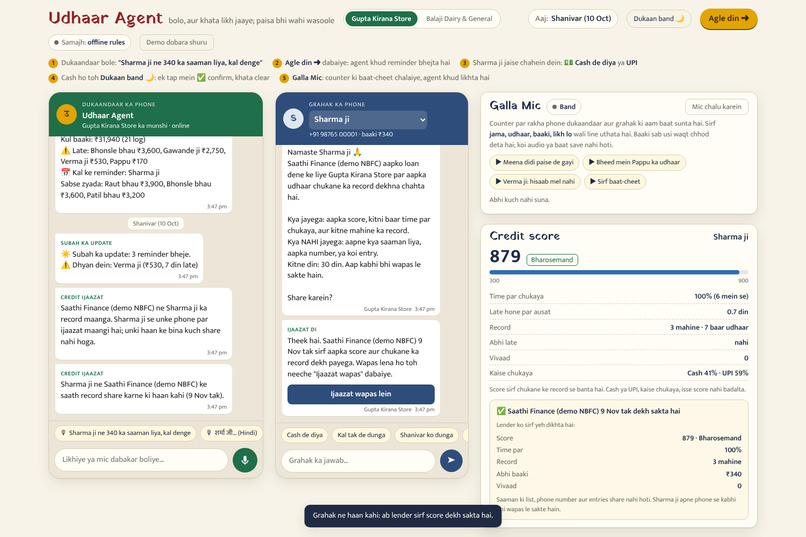Click the credit score value 879
The image size is (806, 537).
[x=505, y=256]
